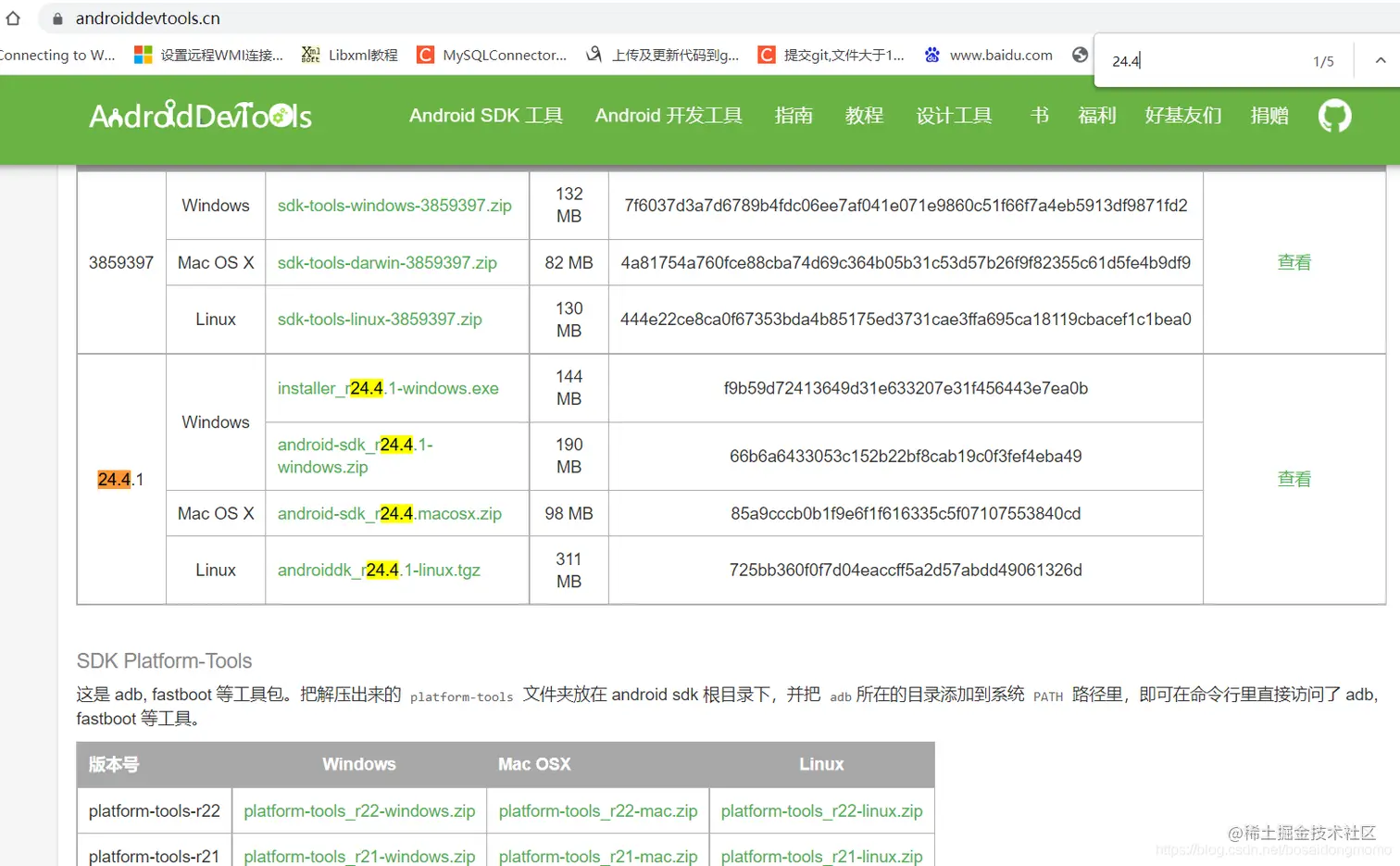The image size is (1400, 866).
Task: Click the pen icon beside 上传及更新代码 bookmark
Action: point(594,55)
